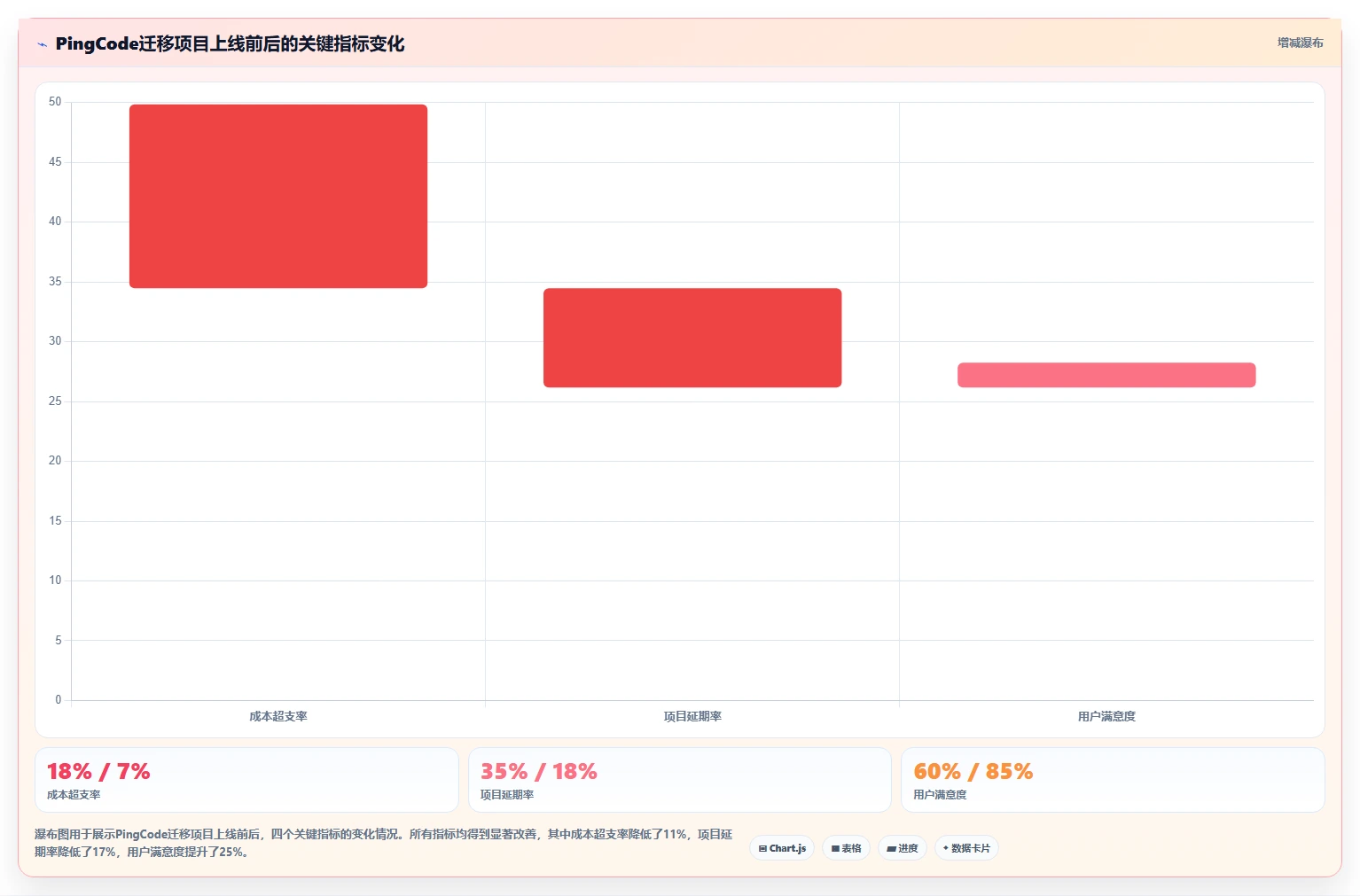The image size is (1360, 896).
Task: Click the red 成本超支率 waterfall bar
Action: coord(278,196)
